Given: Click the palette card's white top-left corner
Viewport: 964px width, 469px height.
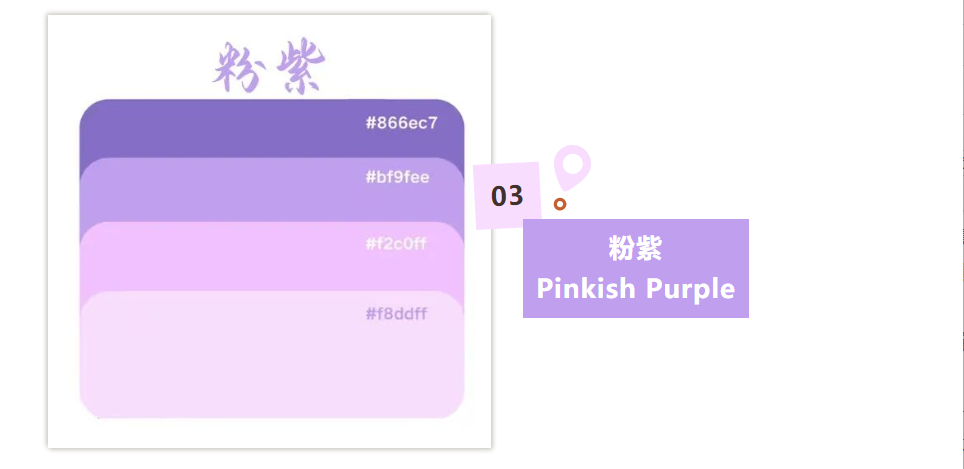Looking at the screenshot, I should (58, 26).
